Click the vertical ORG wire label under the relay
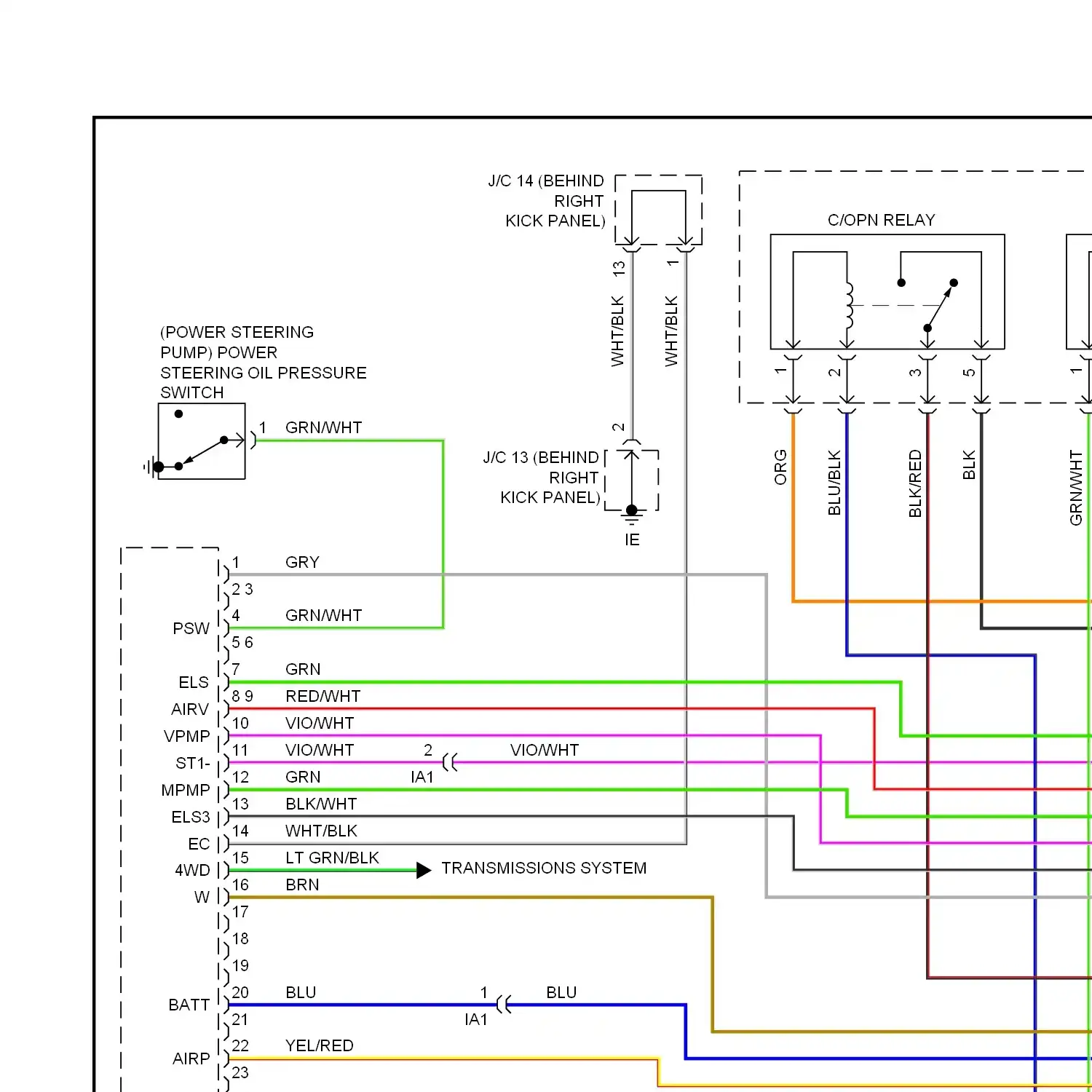 point(780,467)
